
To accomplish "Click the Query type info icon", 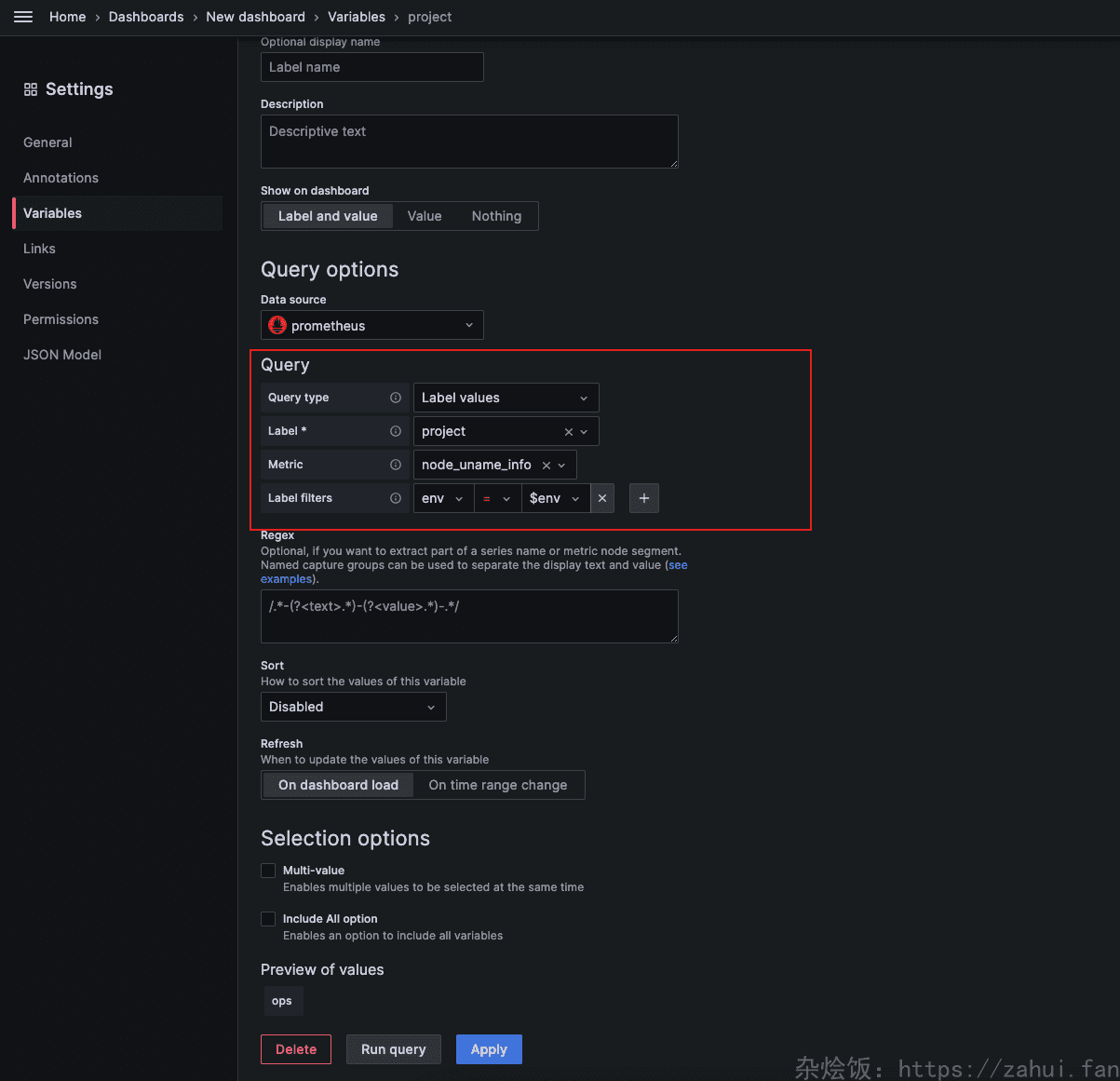I will pyautogui.click(x=396, y=398).
